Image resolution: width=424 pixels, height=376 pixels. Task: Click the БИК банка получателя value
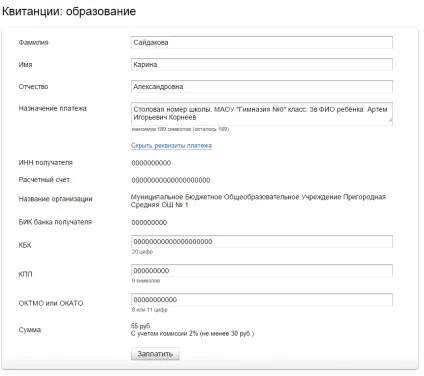point(149,222)
